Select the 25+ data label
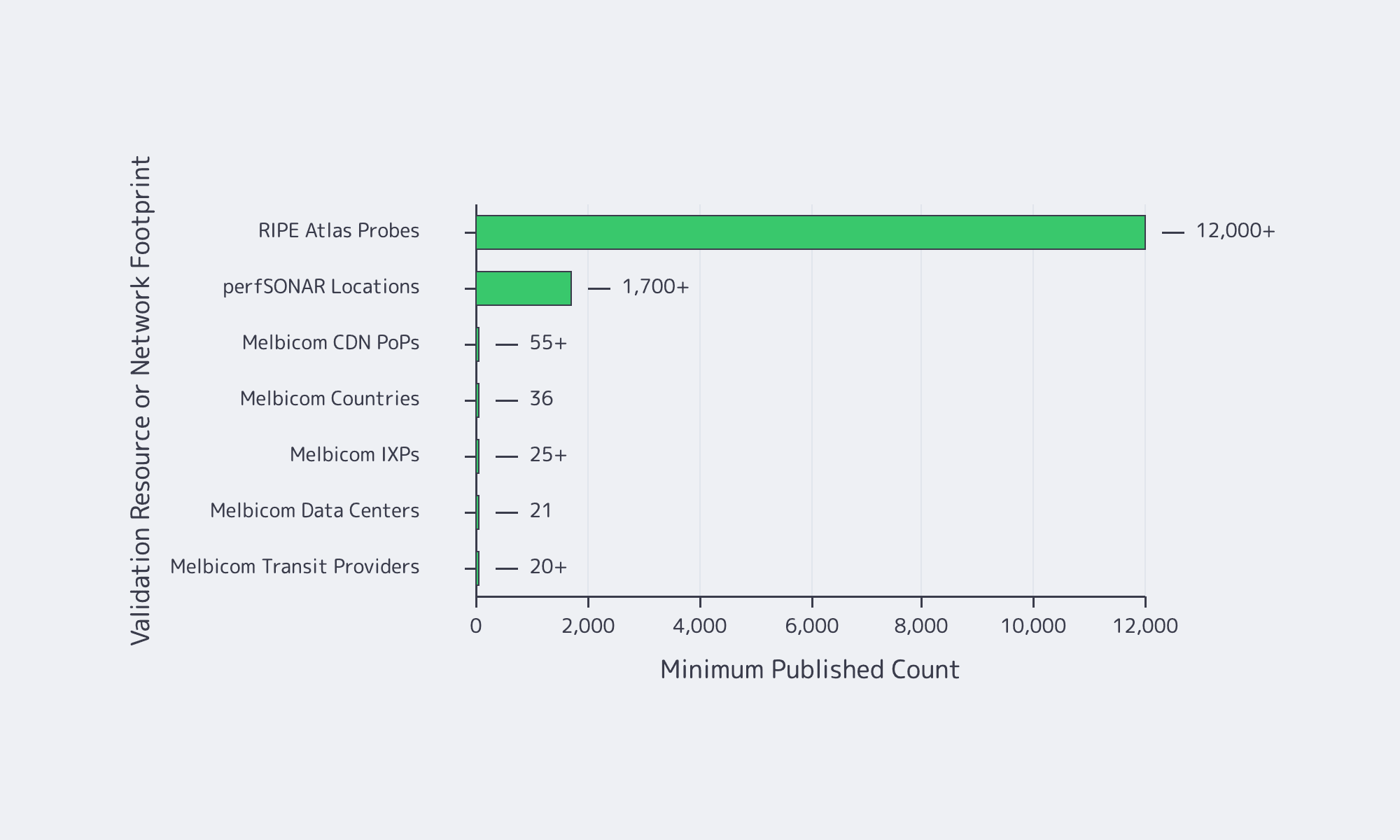 [547, 454]
